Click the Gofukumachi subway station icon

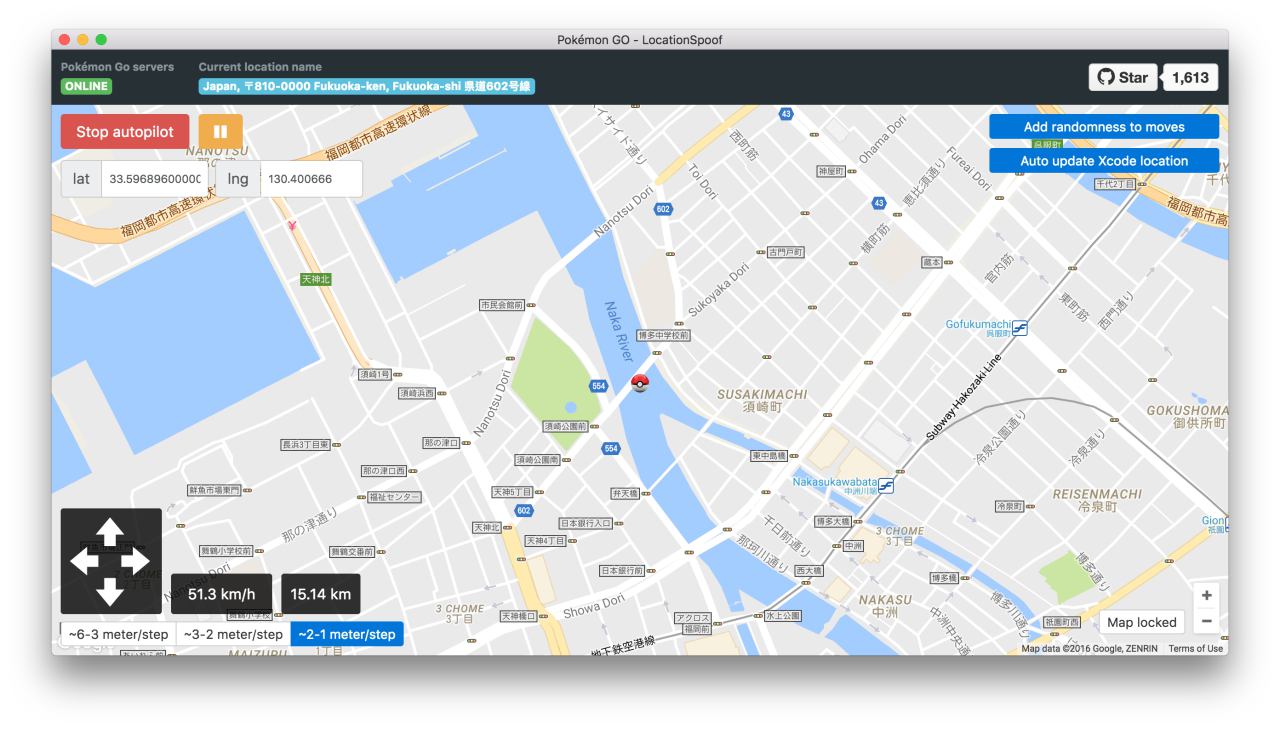coord(1020,327)
